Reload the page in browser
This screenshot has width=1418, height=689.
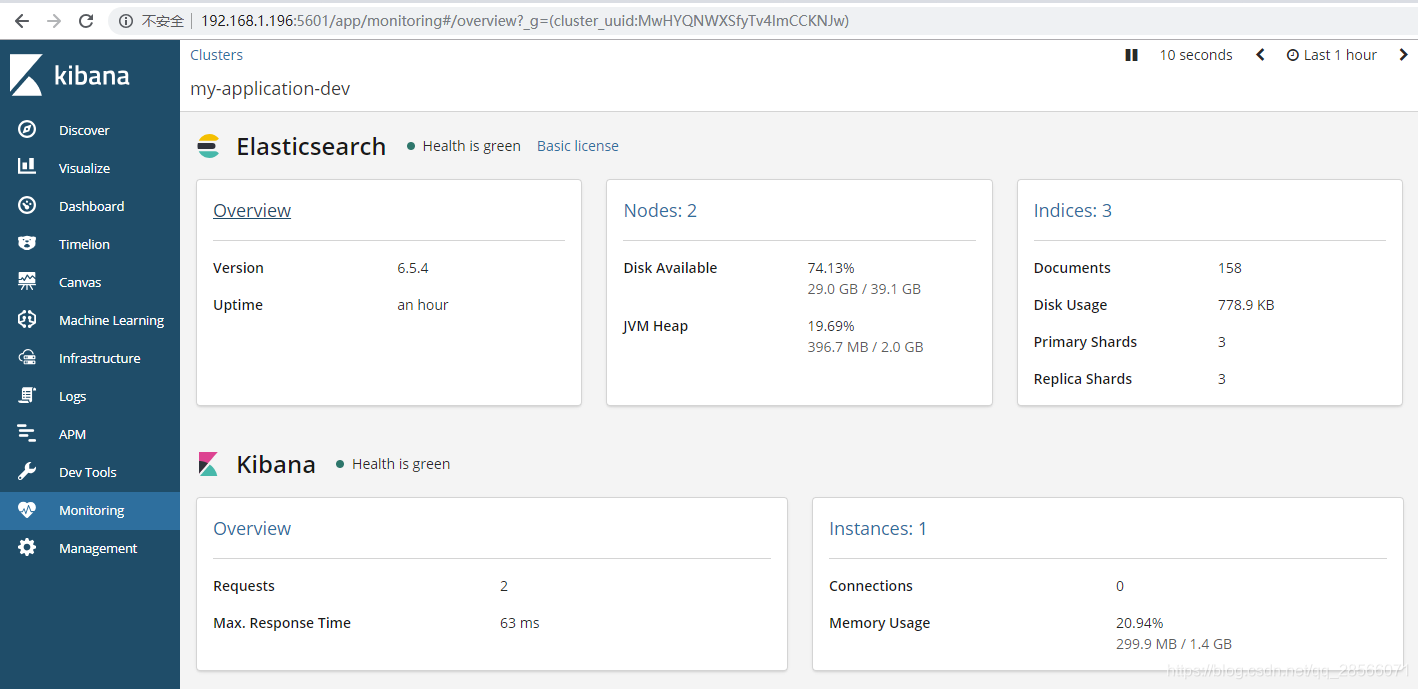click(x=86, y=21)
